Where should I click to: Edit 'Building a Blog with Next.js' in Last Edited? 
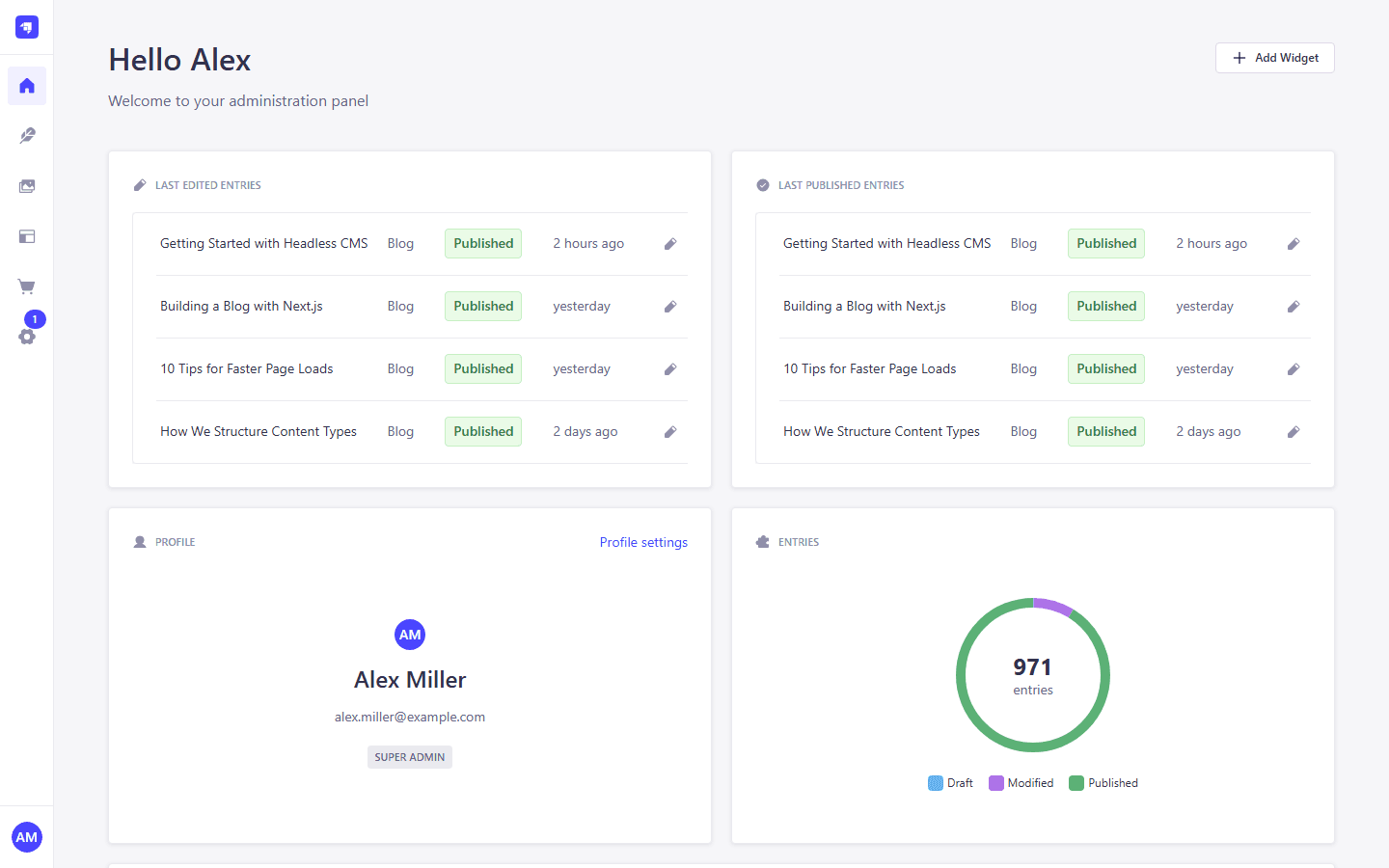pos(670,307)
